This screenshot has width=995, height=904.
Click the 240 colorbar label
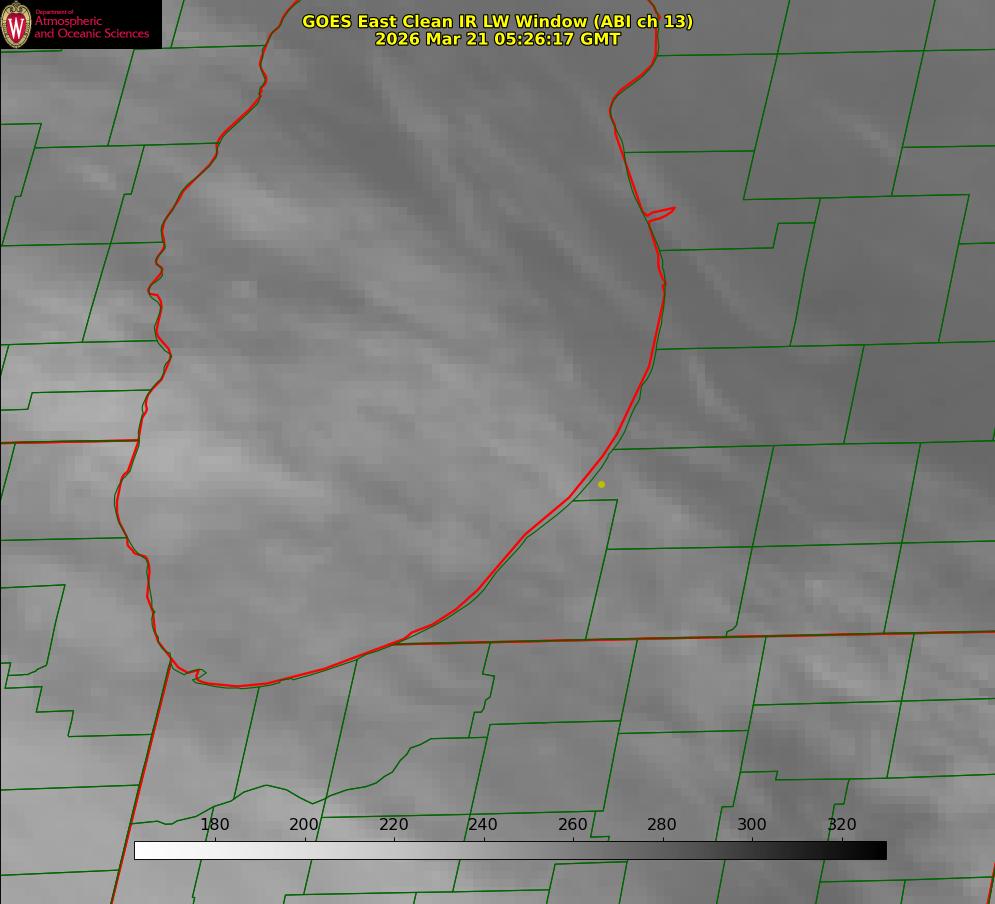coord(483,824)
